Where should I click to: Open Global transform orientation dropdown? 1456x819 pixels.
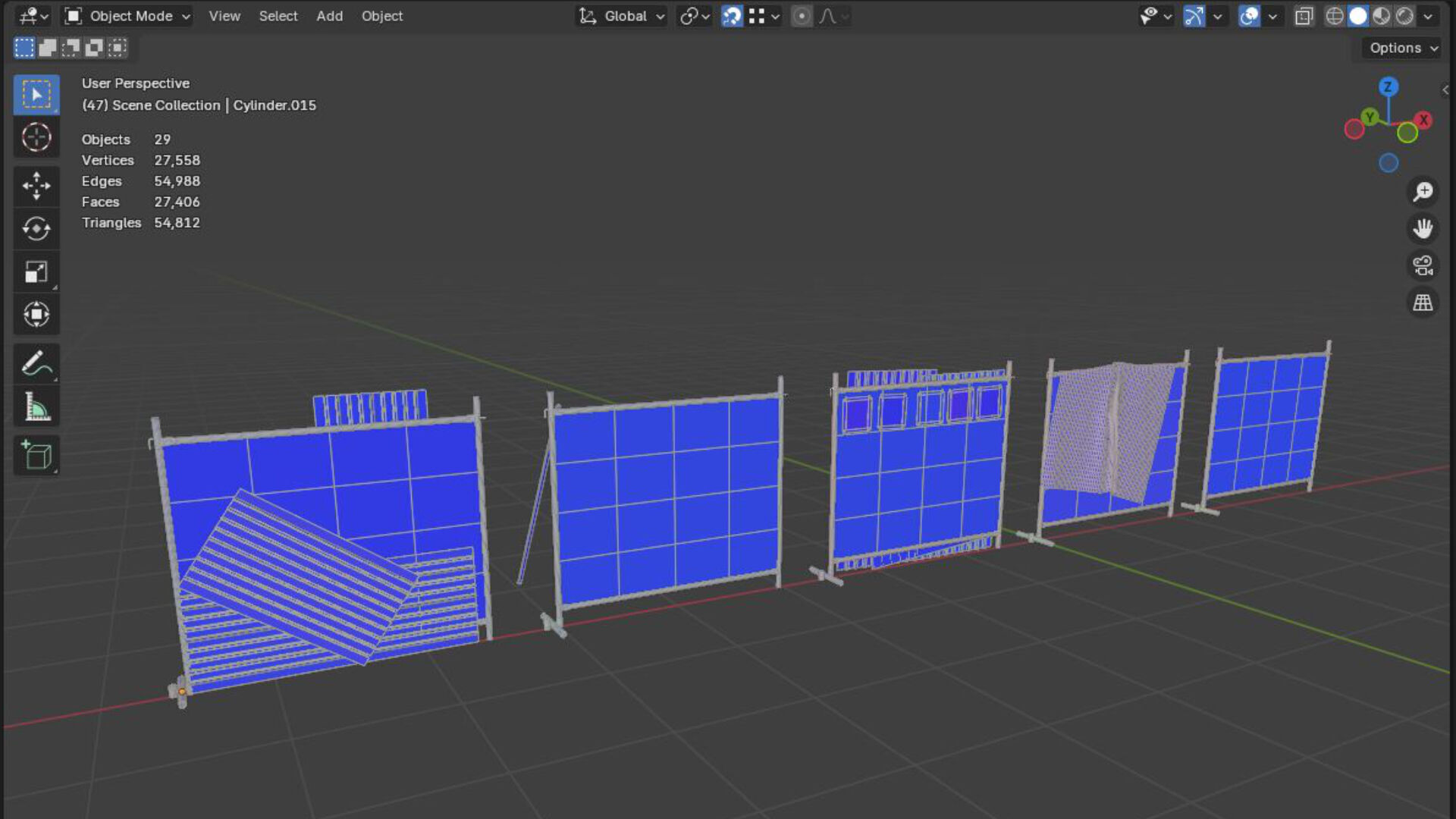tap(623, 16)
